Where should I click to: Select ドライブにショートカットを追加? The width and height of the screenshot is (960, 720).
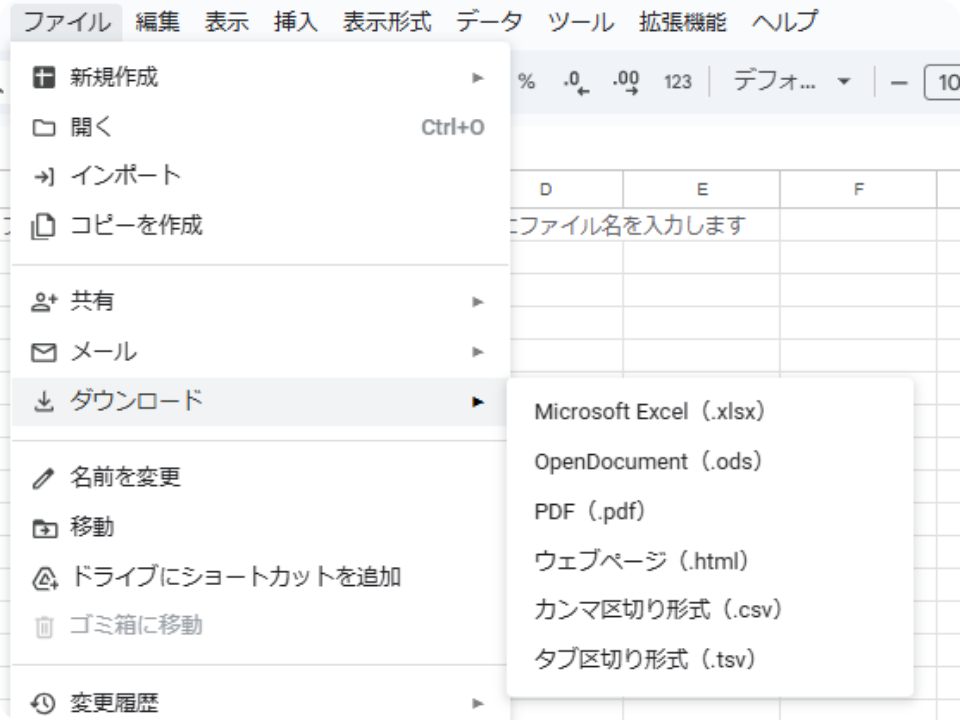click(260, 577)
